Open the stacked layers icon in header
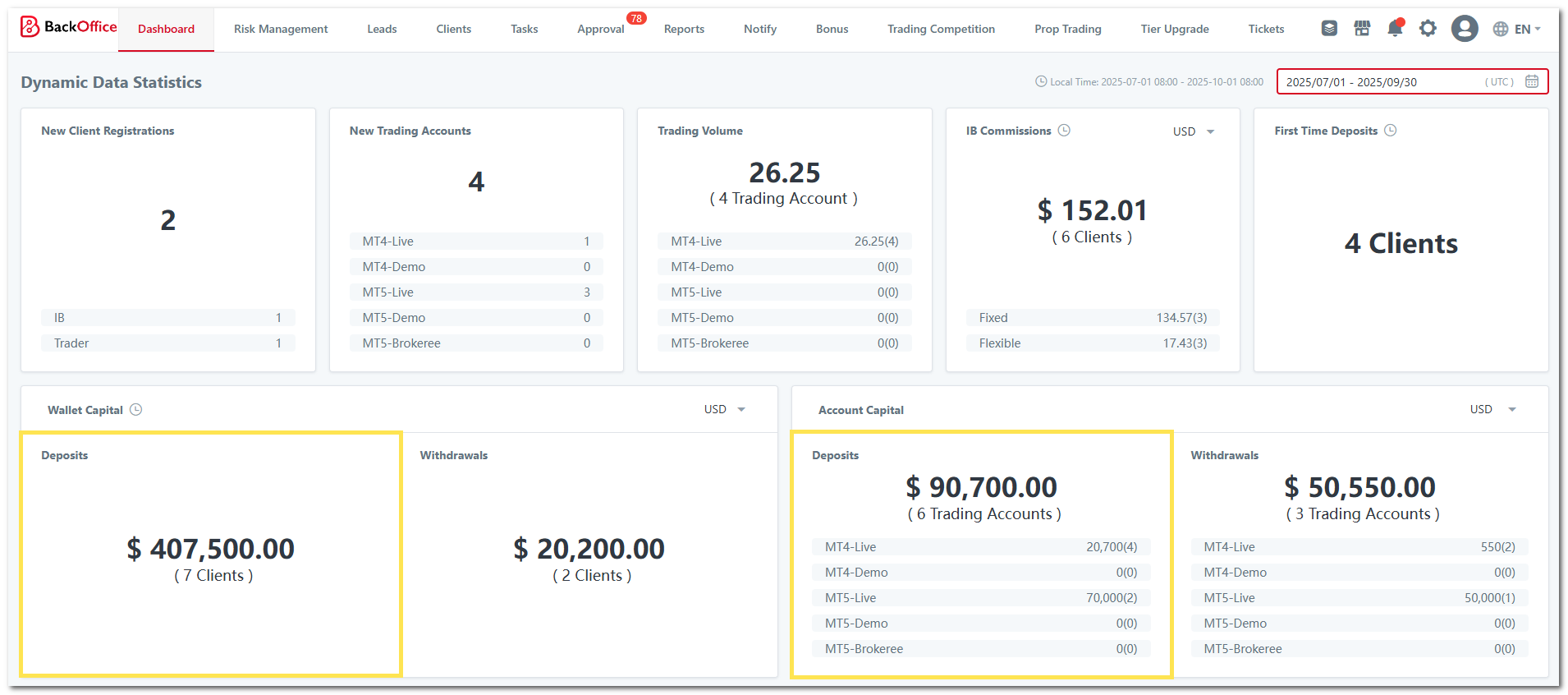Screen dimensions: 1568x695 (x=1329, y=29)
